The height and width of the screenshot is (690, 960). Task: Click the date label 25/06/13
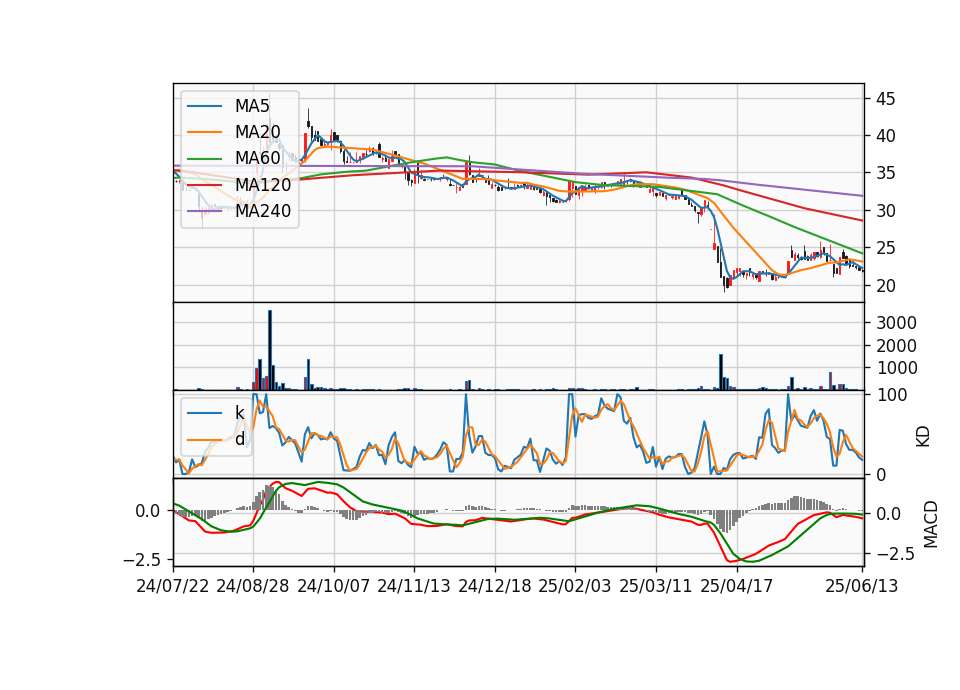[862, 586]
